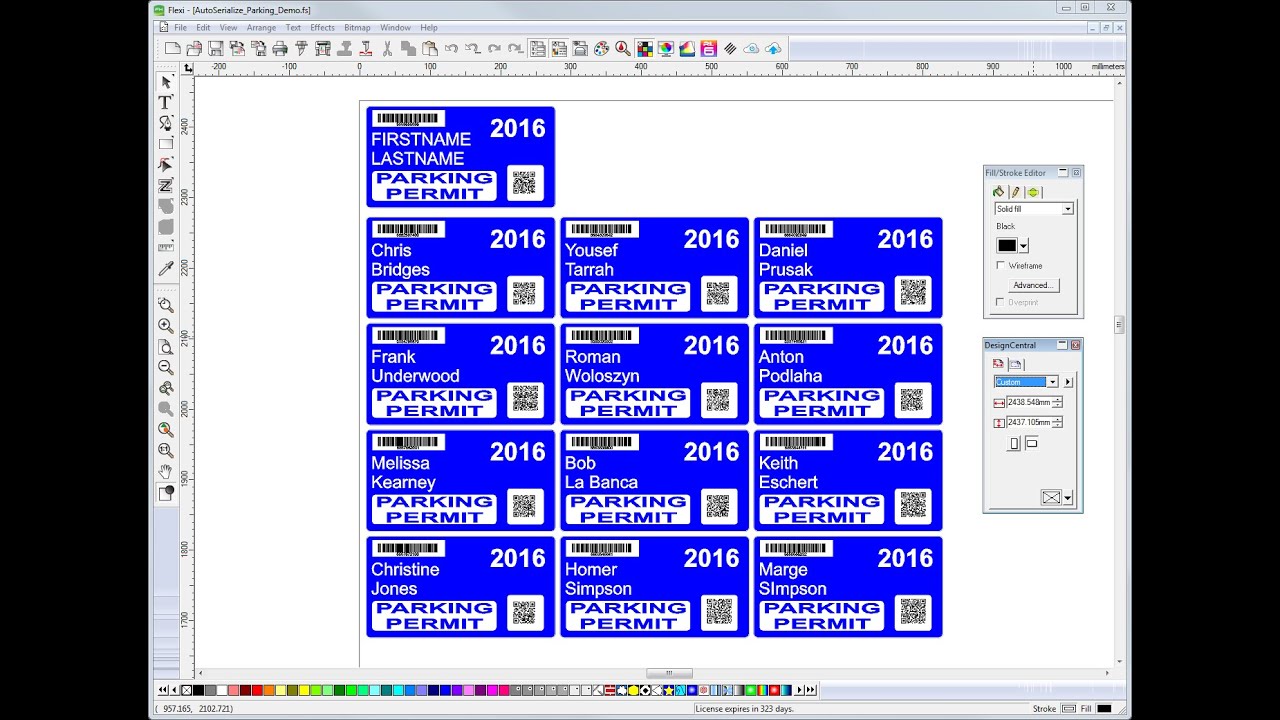Click the Paste clipboard icon
Viewport: 1280px width, 720px height.
[x=430, y=48]
